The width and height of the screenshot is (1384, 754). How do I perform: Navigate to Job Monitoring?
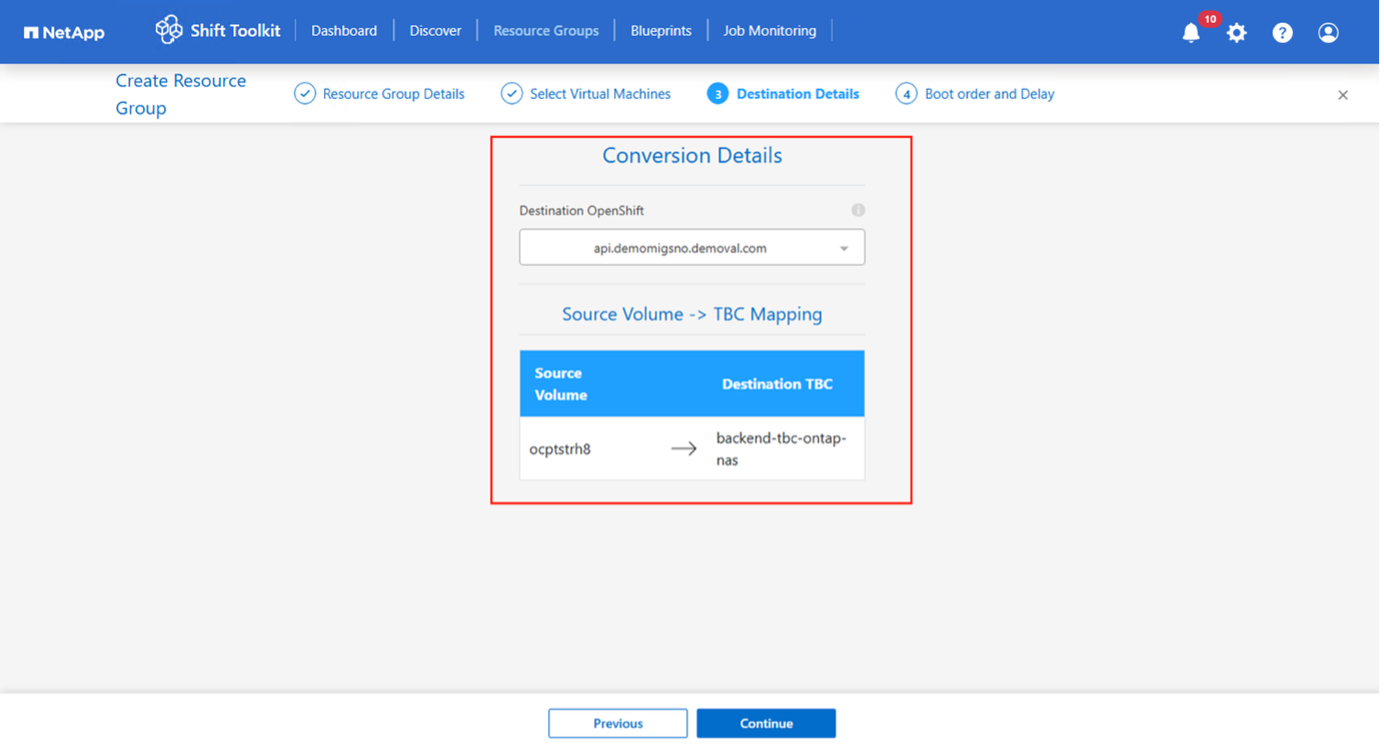769,31
